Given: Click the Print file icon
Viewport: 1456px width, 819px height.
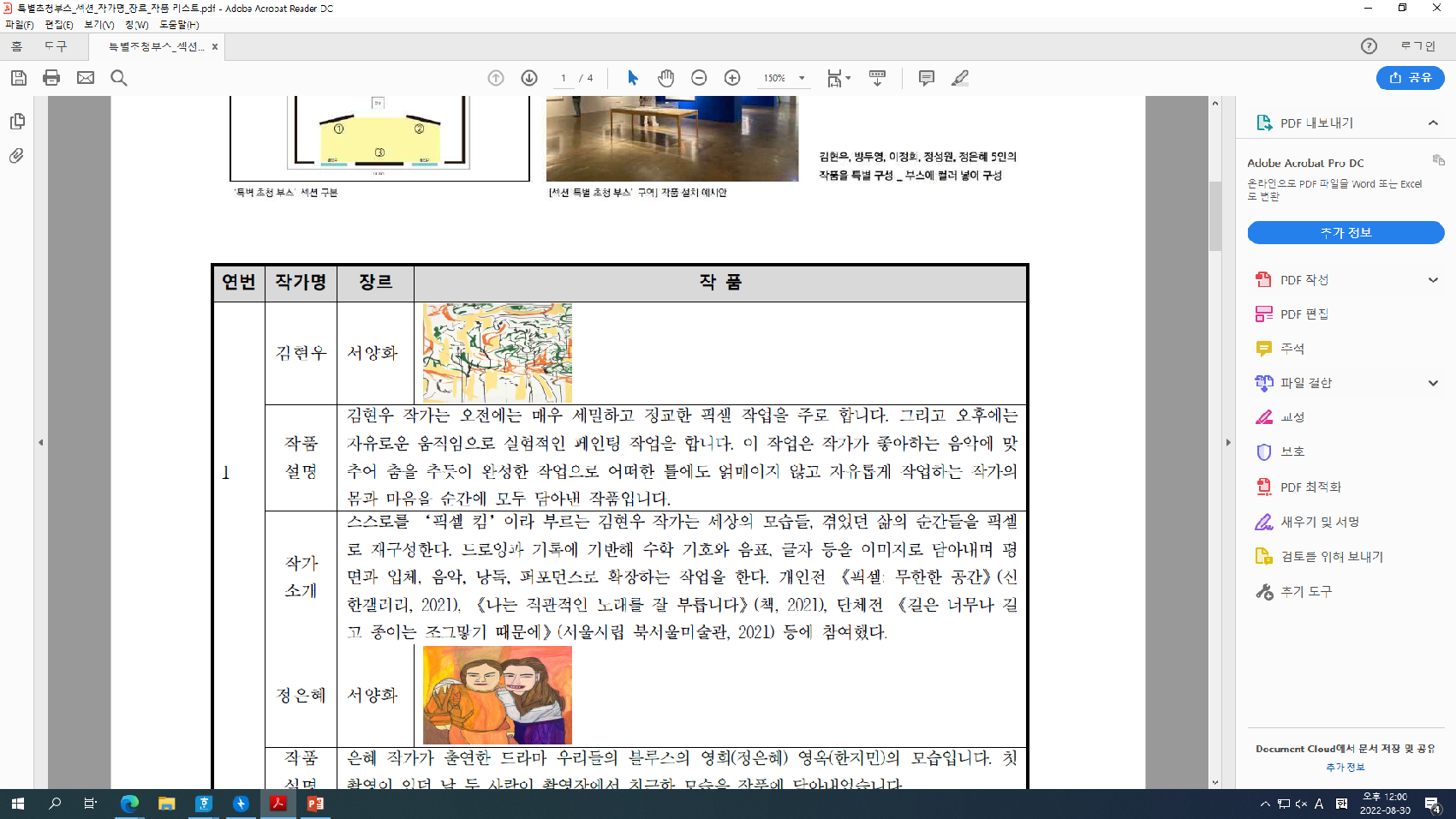Looking at the screenshot, I should 51,78.
